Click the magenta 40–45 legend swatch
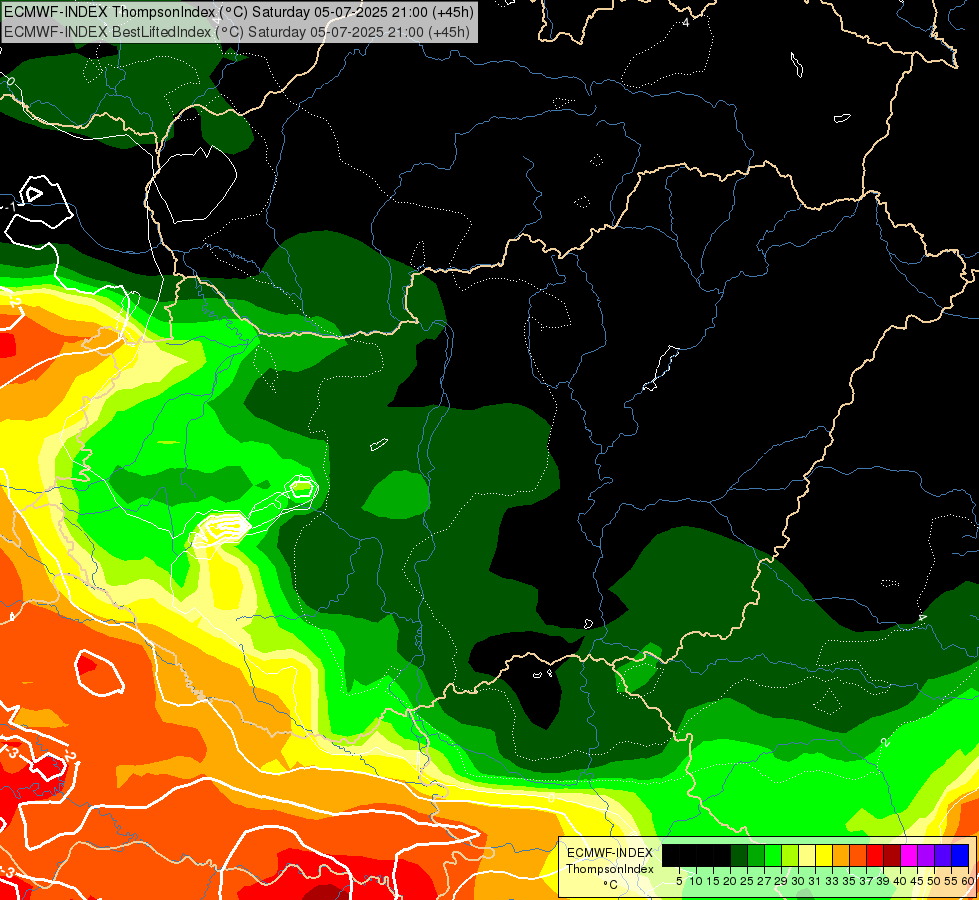 (909, 855)
